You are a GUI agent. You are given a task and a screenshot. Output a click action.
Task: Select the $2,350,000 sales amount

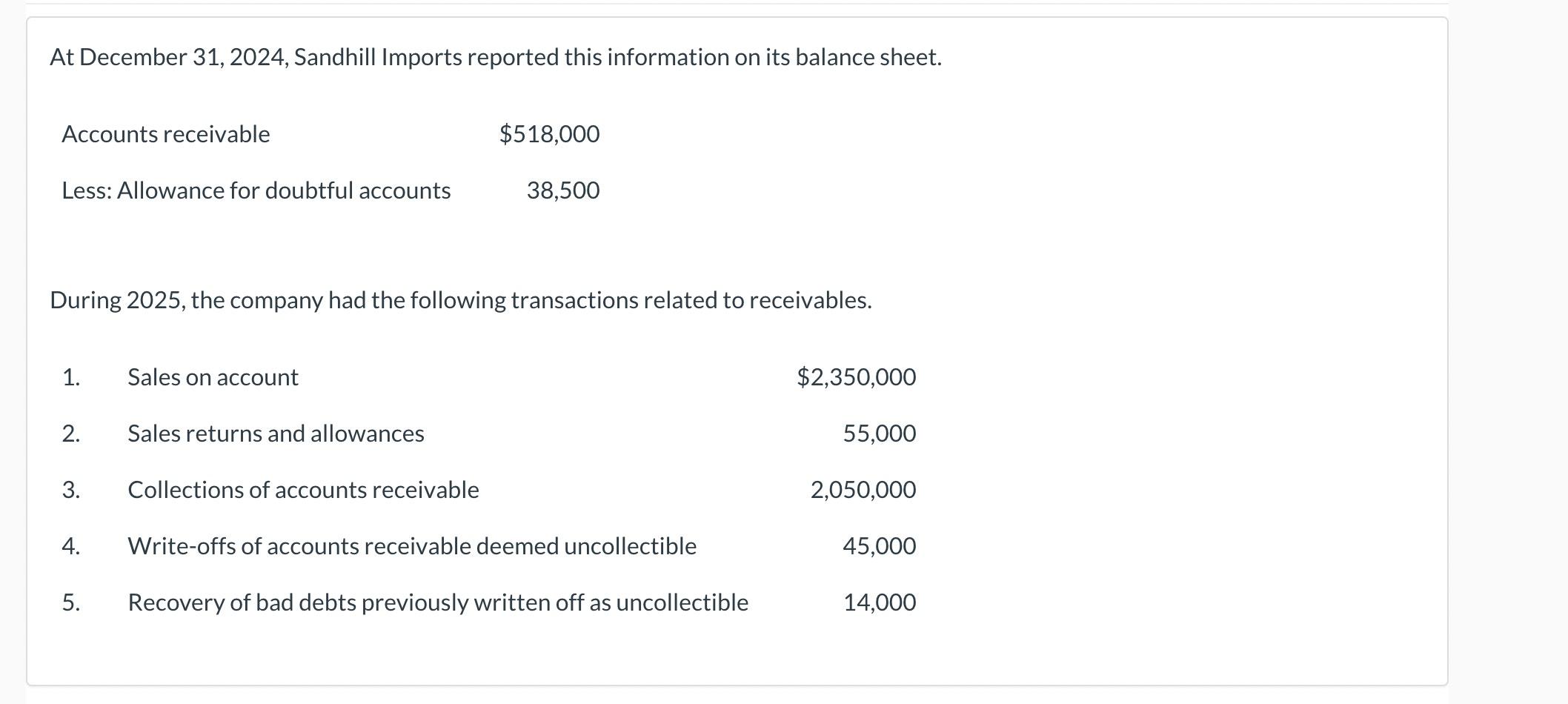click(x=856, y=377)
